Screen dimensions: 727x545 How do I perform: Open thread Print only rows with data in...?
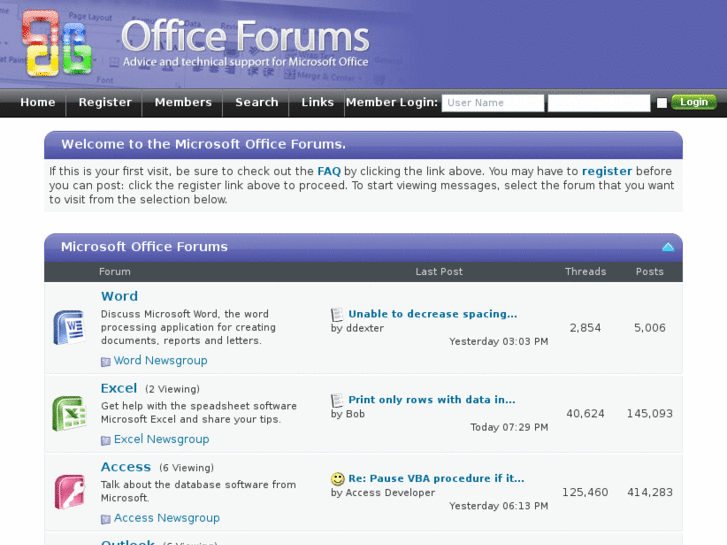[432, 400]
